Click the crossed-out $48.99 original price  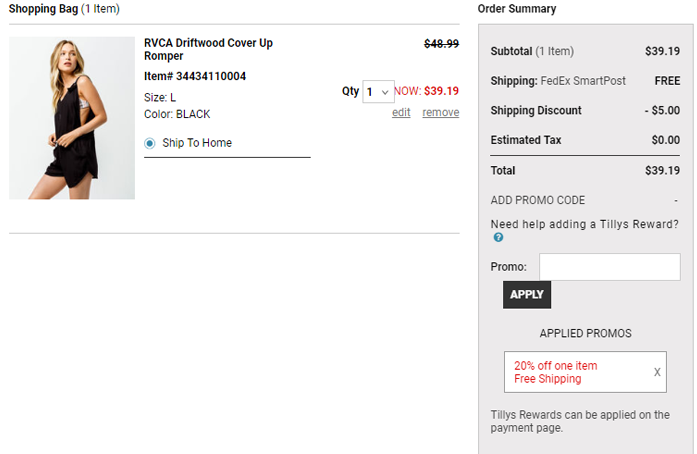pos(441,44)
